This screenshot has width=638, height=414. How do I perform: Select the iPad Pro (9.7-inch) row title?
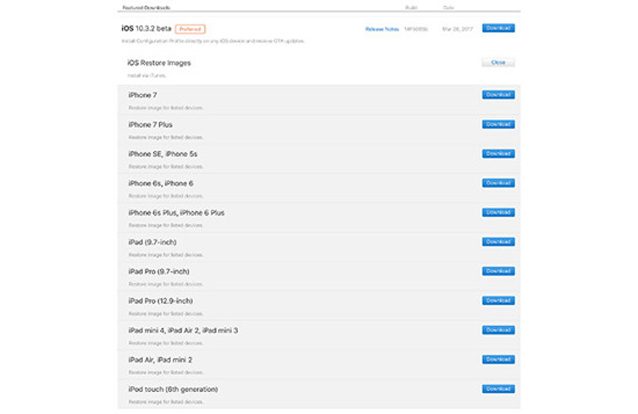click(159, 272)
